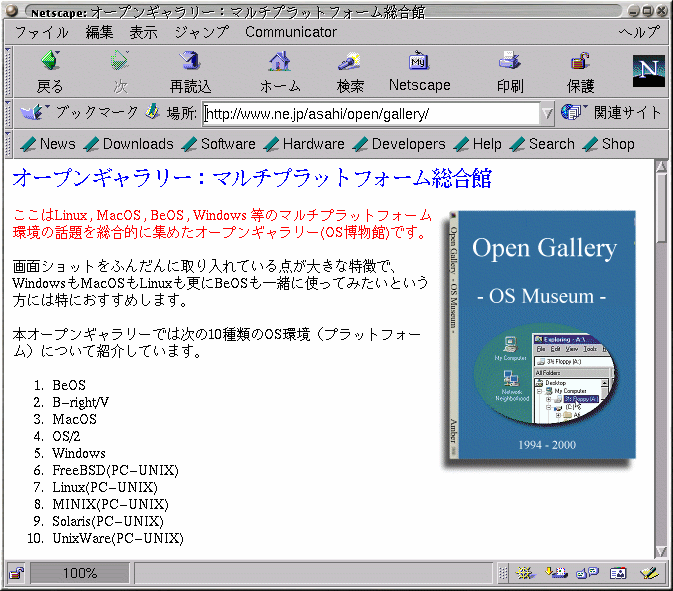Click the UnixWare(PC-UNIX) list entry
The image size is (673, 591).
pos(118,538)
